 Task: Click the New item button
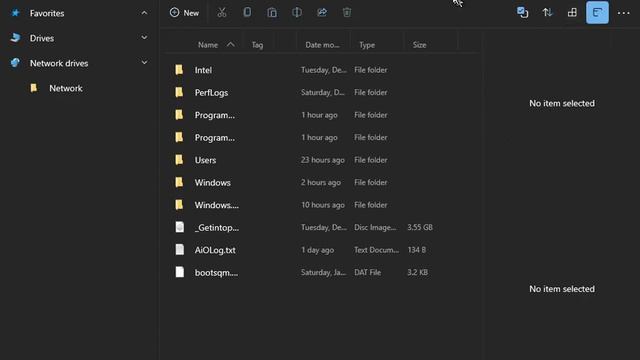tap(184, 13)
